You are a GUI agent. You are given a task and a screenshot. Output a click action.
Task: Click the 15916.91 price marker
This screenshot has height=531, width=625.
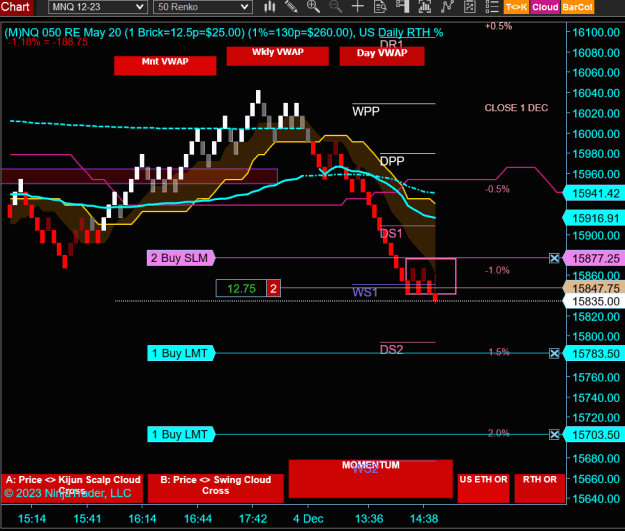[x=593, y=218]
